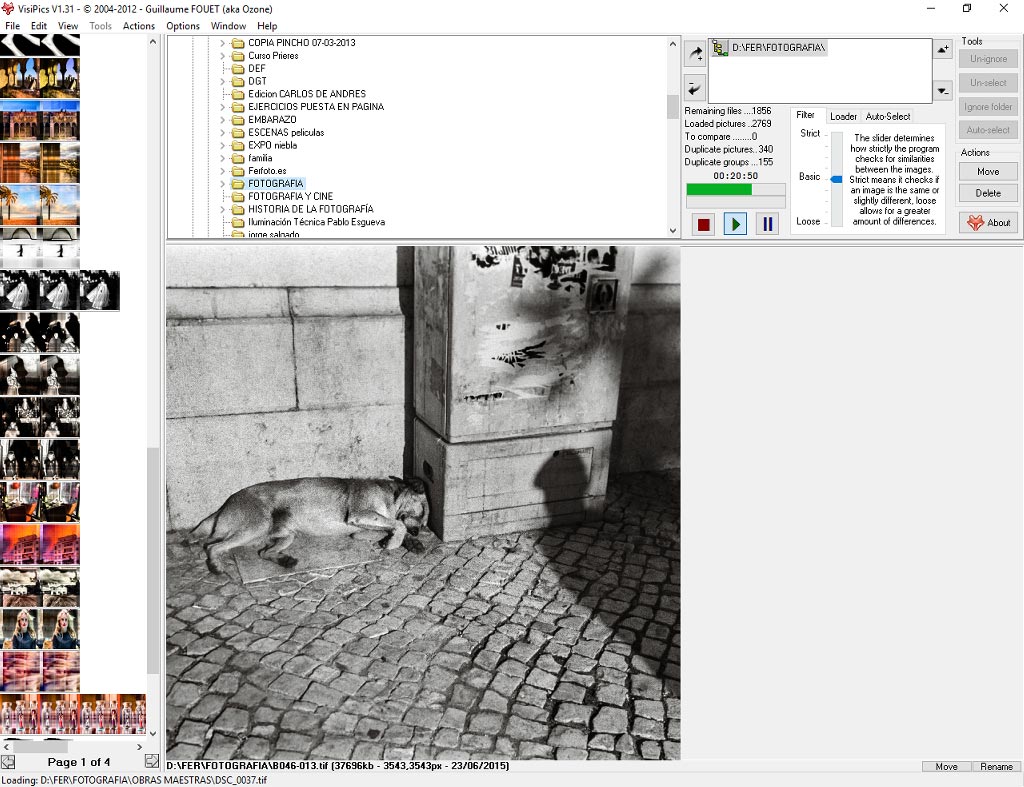Click the blue Strict-to-Loose filter slider handle
Viewport: 1024px width, 787px height.
tap(837, 179)
